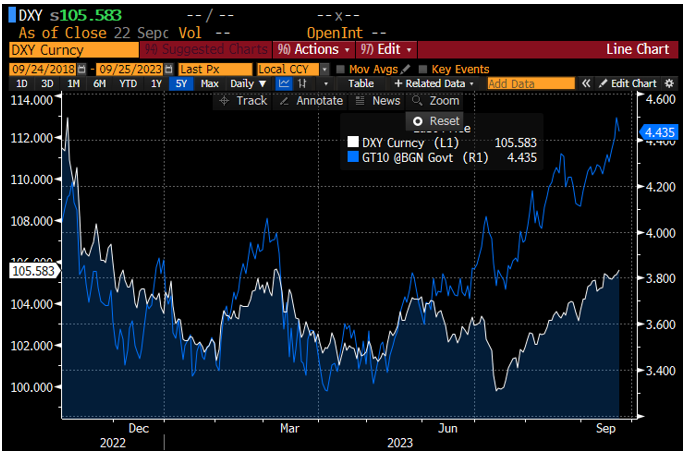Select the 1D range tab
The height and width of the screenshot is (453, 687).
(21, 83)
